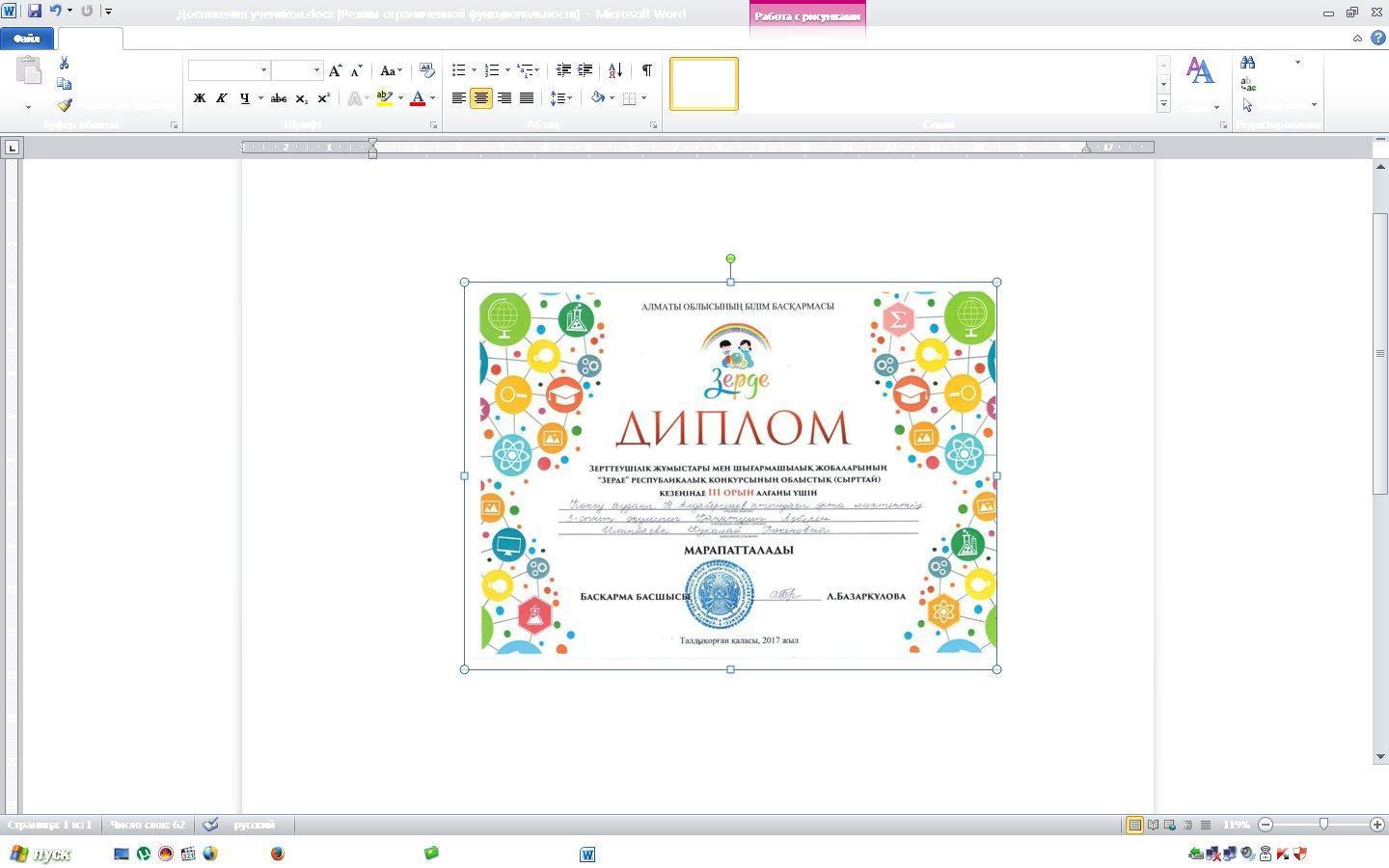
Task: Click the selected diploma image
Action: click(730, 475)
